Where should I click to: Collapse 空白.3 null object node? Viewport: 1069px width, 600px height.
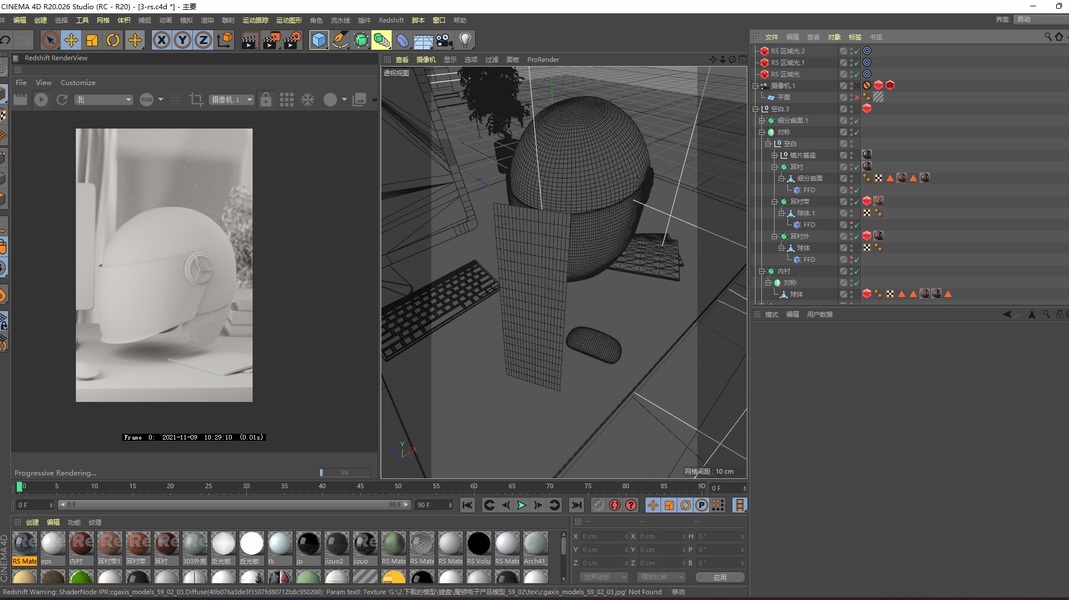(x=755, y=109)
